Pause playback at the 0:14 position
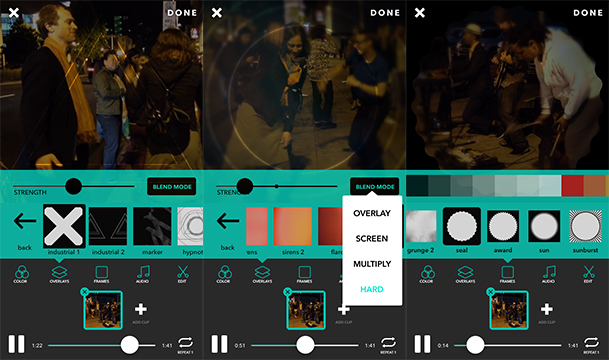609x360 pixels. click(422, 344)
